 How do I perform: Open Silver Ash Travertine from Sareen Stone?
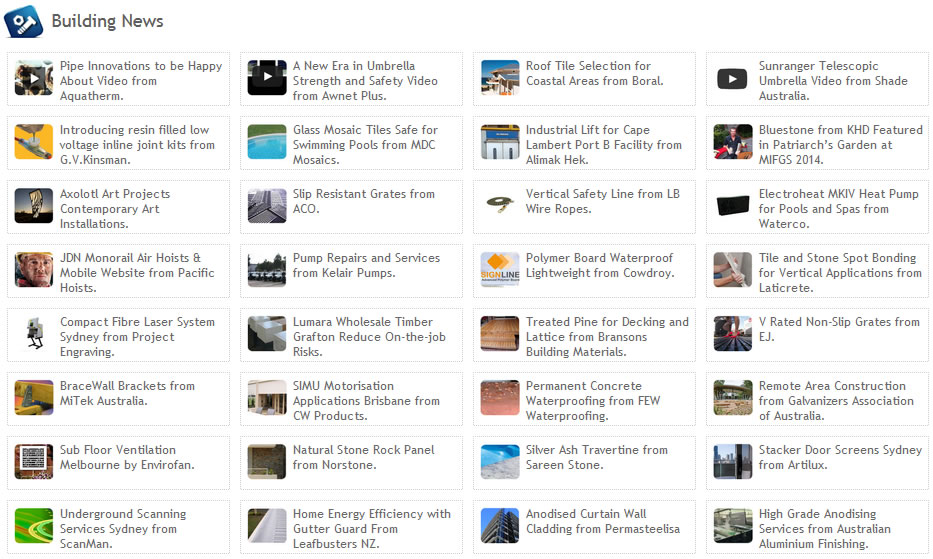597,457
